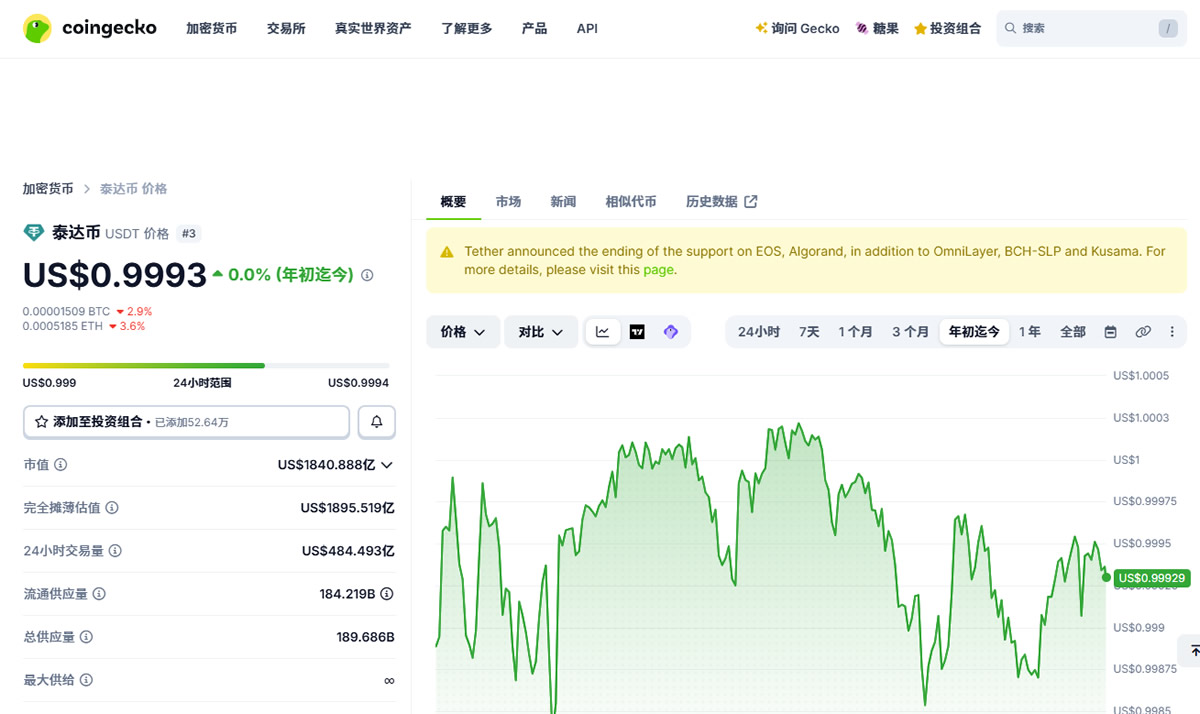The width and height of the screenshot is (1200, 714).
Task: Switch to TradingView chart icon
Action: click(637, 332)
